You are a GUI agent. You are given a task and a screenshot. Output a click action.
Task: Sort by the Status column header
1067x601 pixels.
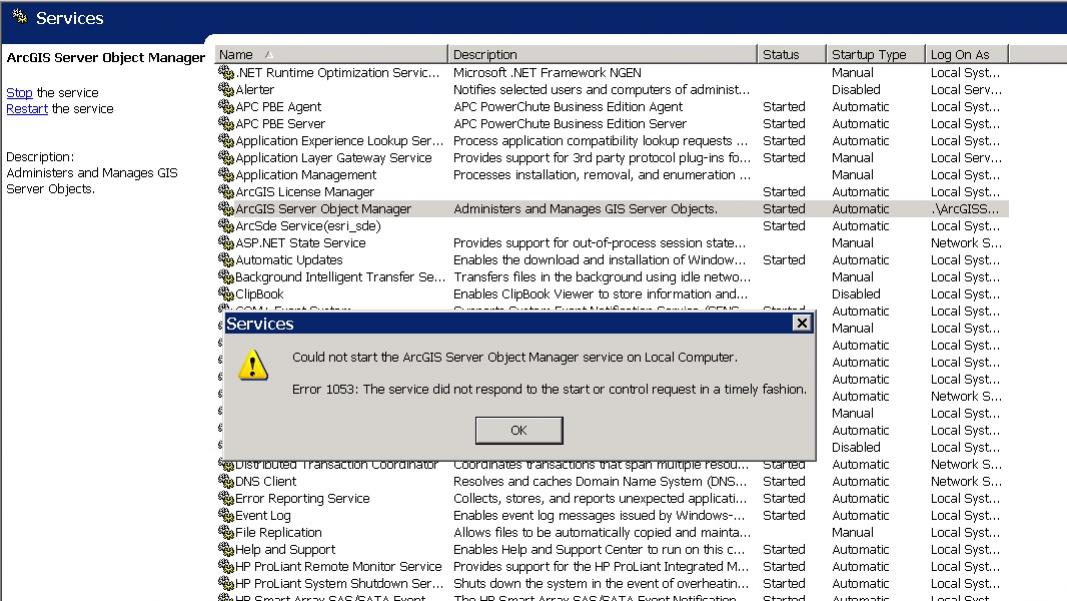[791, 54]
